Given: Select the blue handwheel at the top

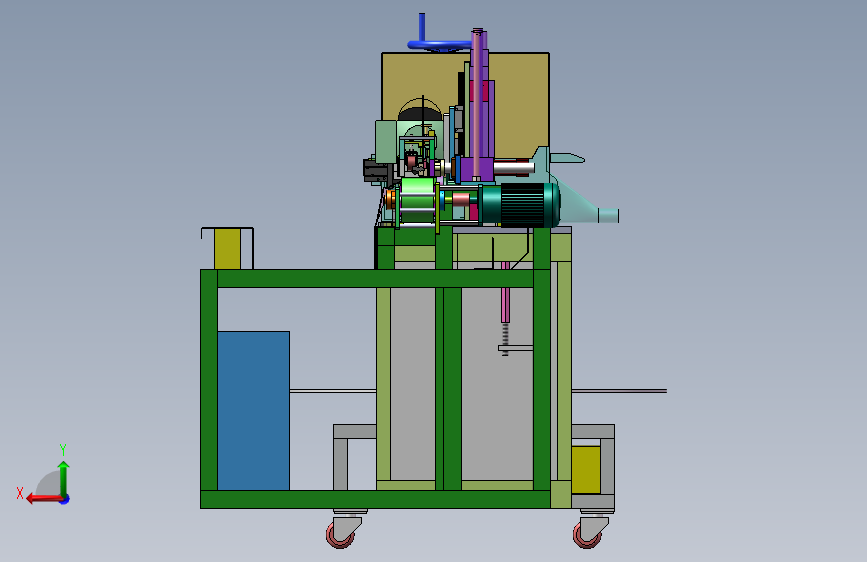Looking at the screenshot, I should tap(439, 44).
